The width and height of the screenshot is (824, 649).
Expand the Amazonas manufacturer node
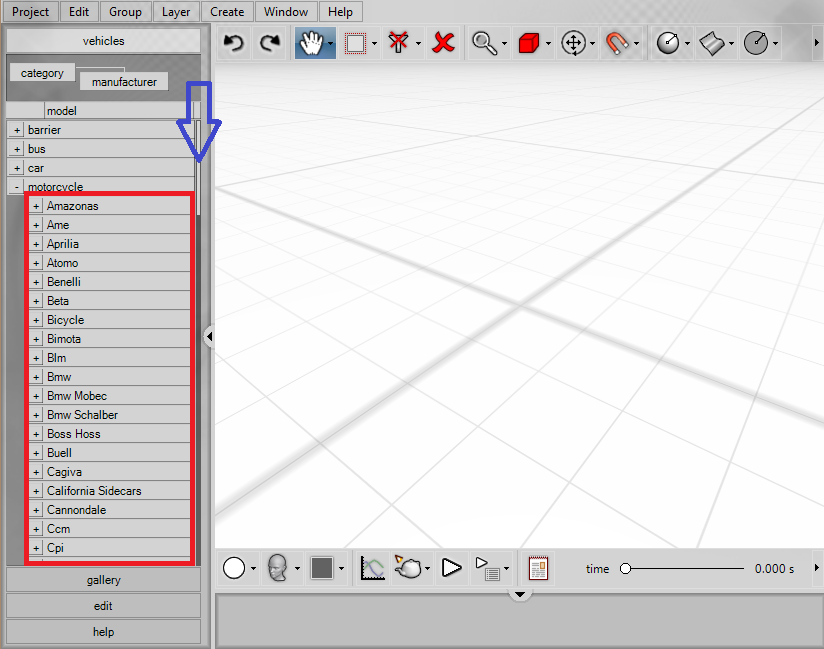point(36,207)
